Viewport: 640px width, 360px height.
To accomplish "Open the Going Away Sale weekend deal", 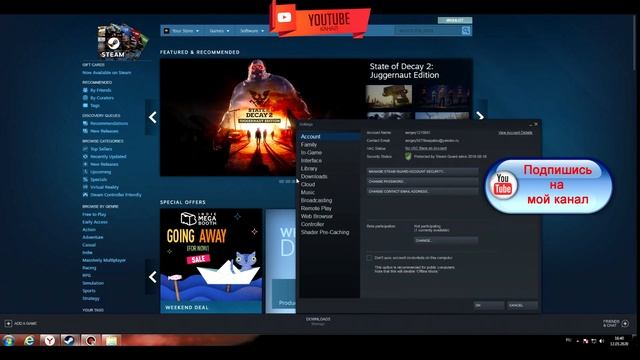I will coord(211,261).
